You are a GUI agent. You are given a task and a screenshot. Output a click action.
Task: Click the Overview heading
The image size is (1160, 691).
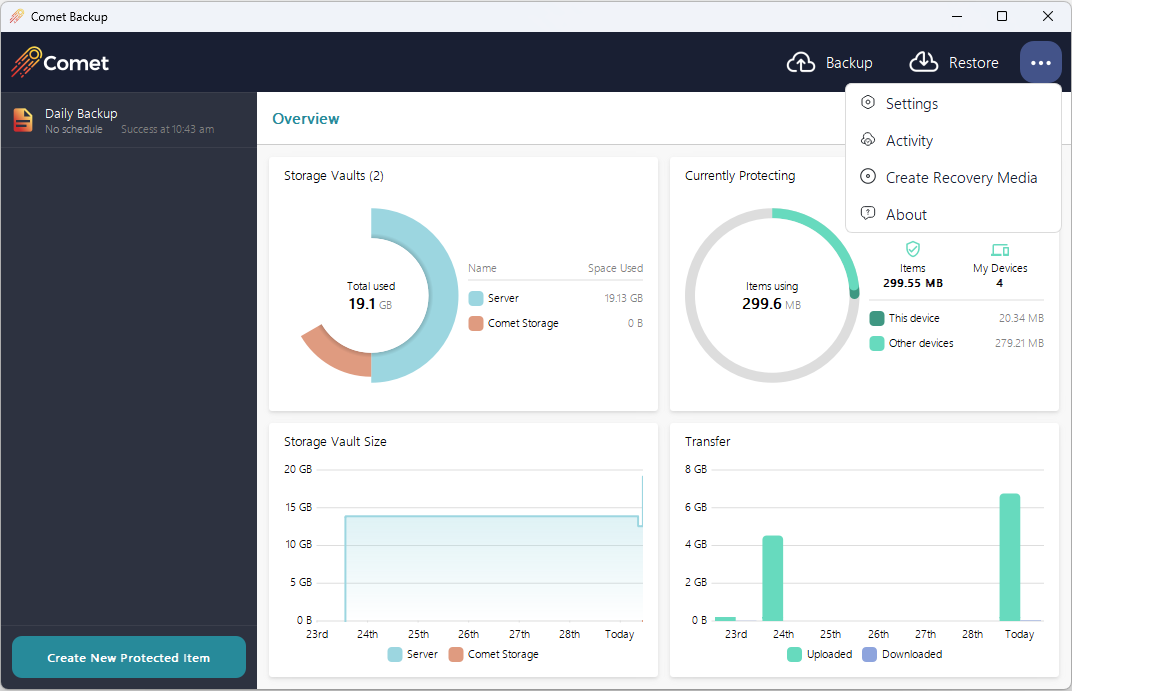pyautogui.click(x=306, y=118)
